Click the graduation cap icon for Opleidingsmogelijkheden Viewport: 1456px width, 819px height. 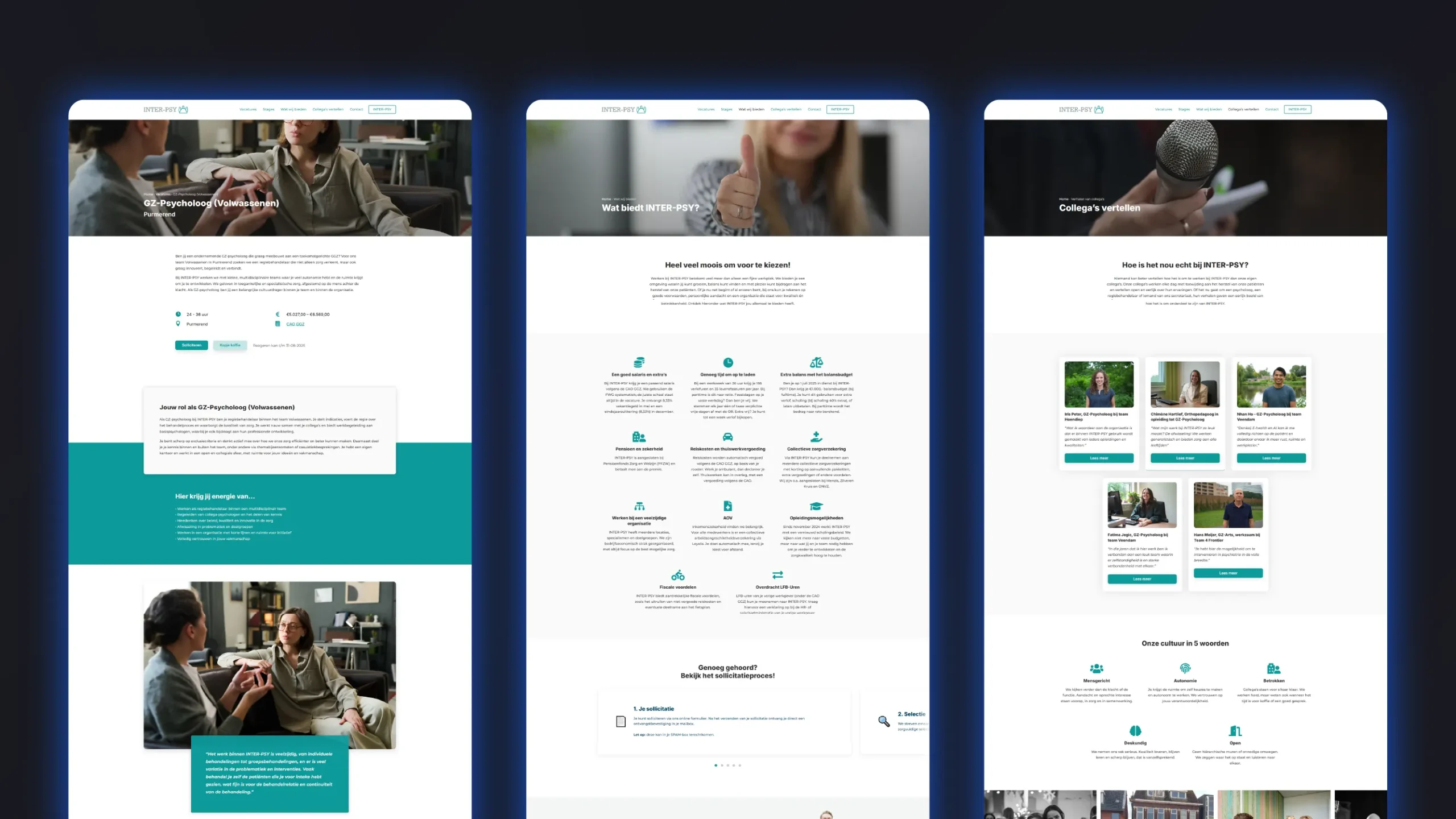point(816,506)
